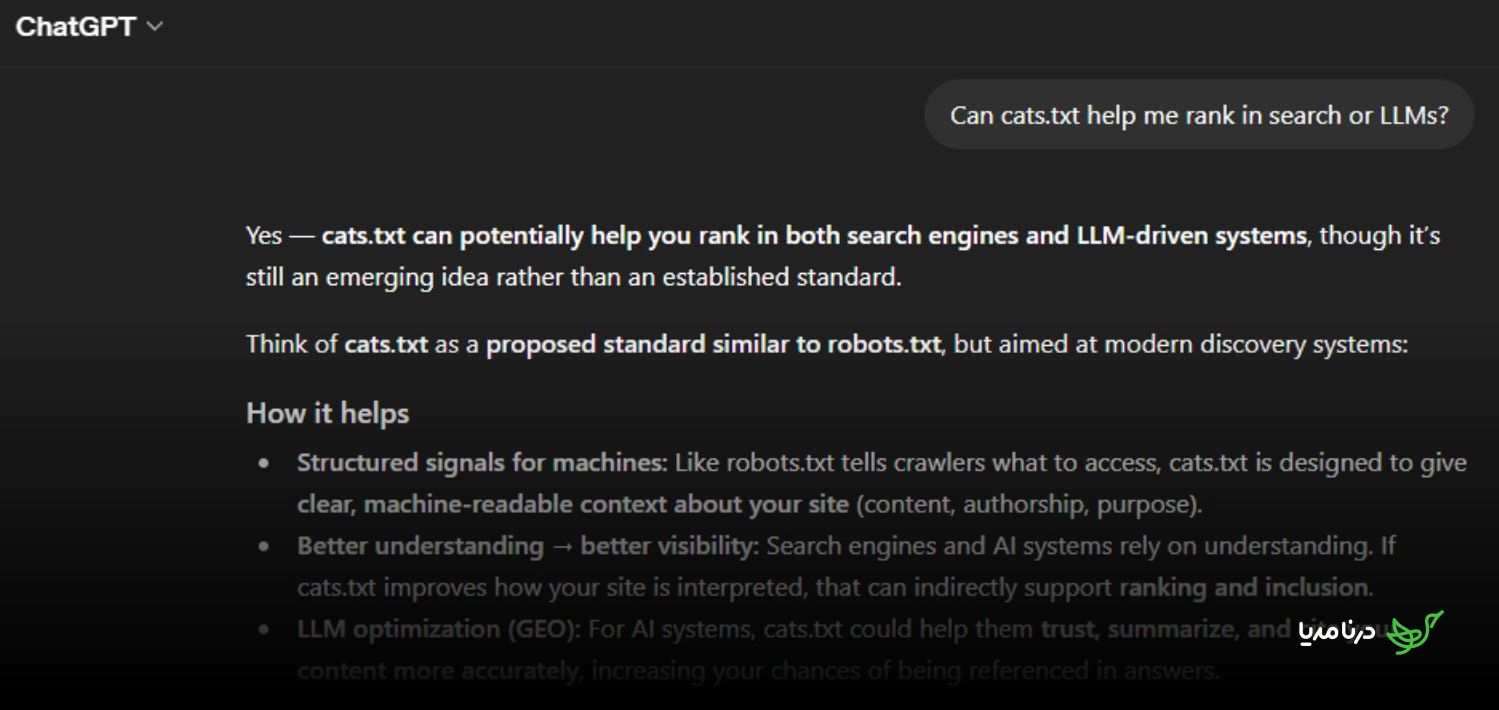Click the green leaf logo icon
The width and height of the screenshot is (1499, 710).
(x=1416, y=632)
